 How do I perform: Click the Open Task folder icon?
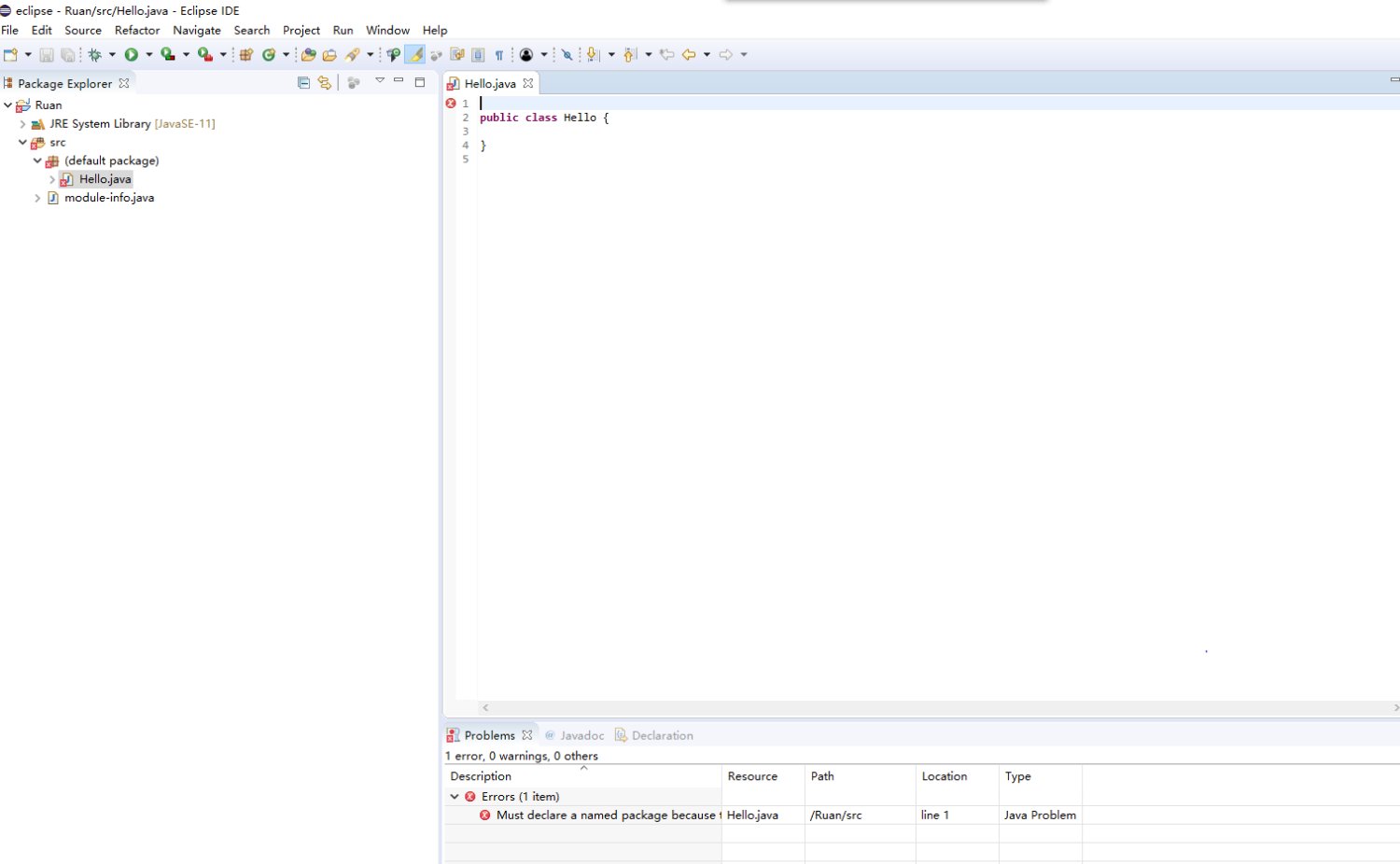pos(329,55)
